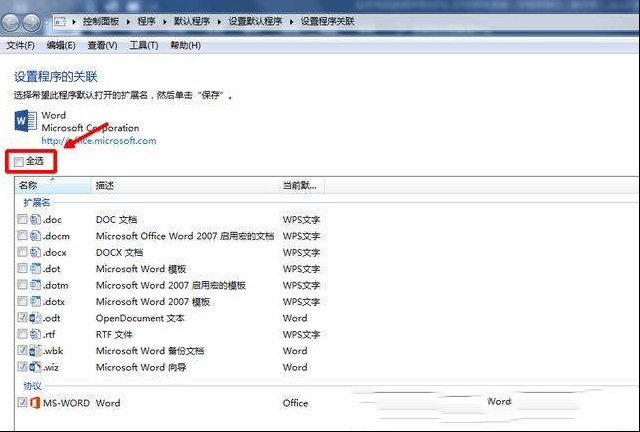Viewport: 640px width, 432px height.
Task: Expand breadcrumb arrow after 默认程序
Action: tap(219, 22)
